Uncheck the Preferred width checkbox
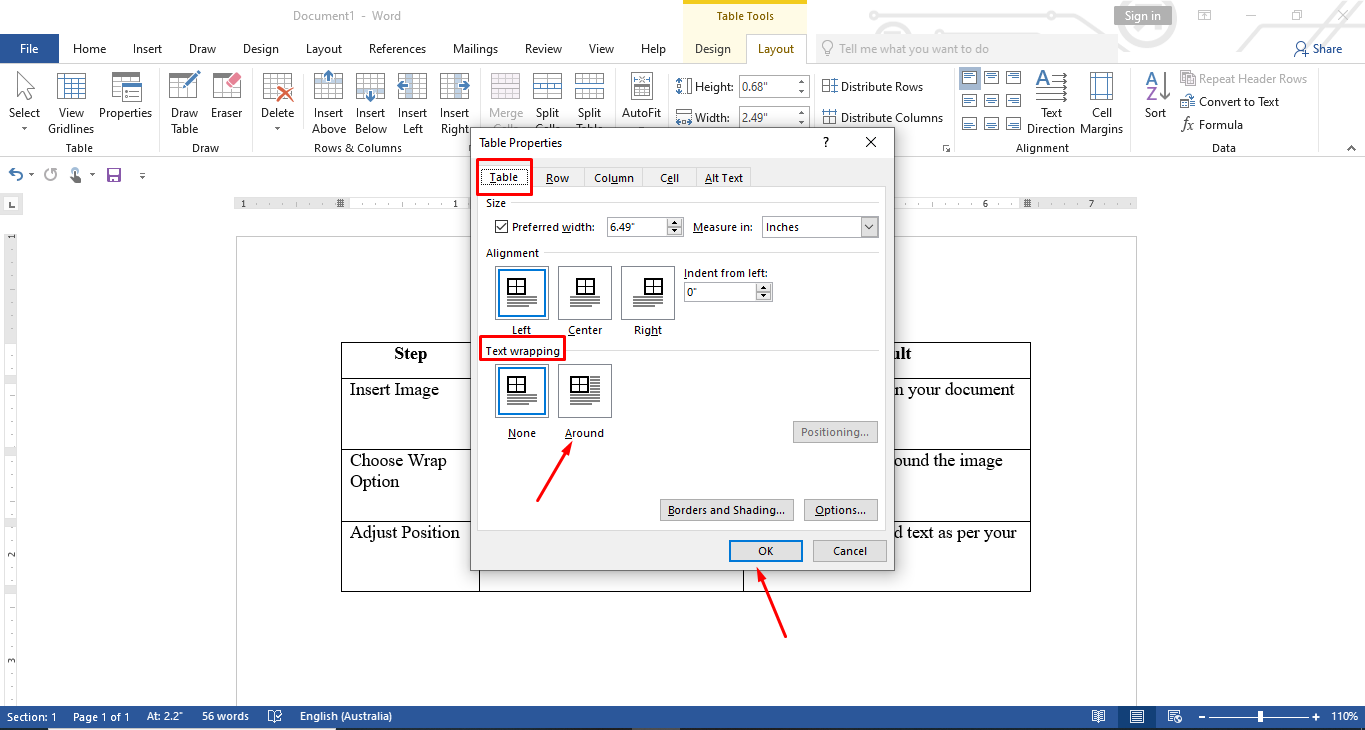Screen dimensions: 1365x730 [x=502, y=226]
